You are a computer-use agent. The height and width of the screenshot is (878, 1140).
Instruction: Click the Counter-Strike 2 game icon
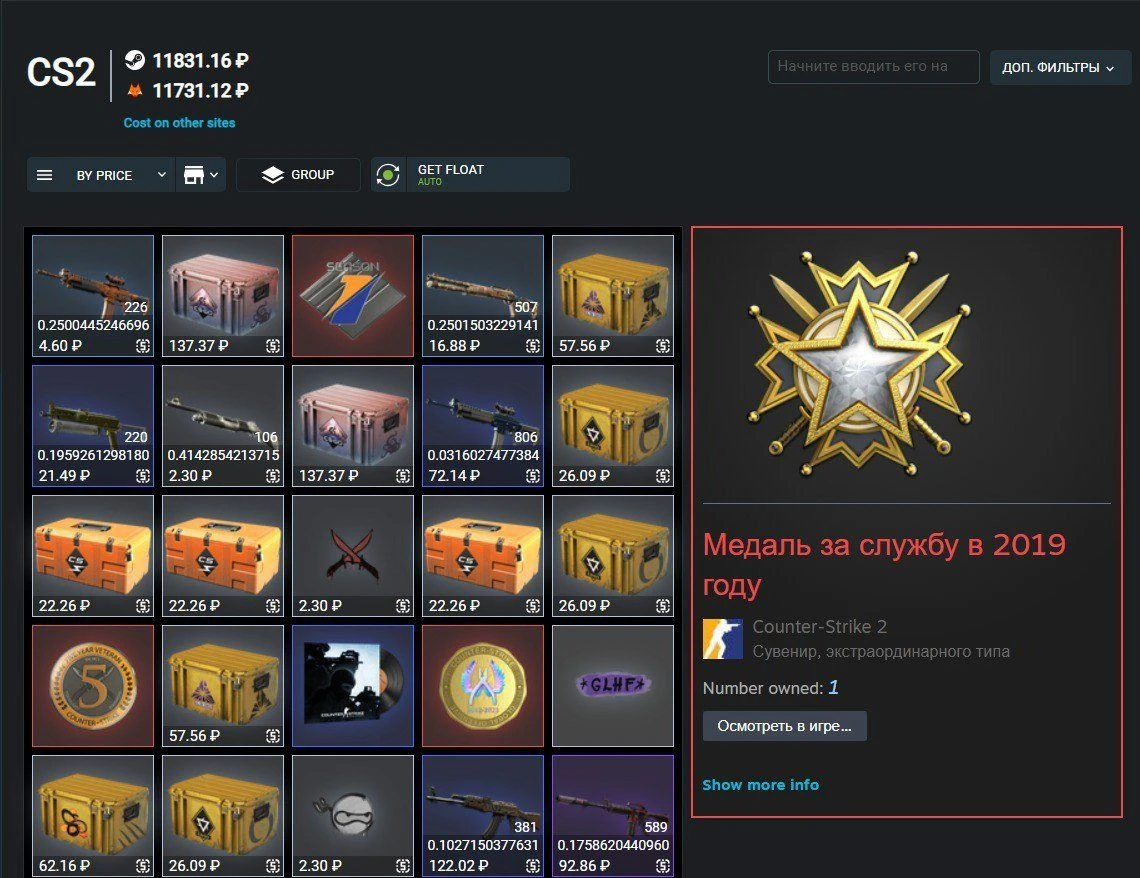pos(723,639)
